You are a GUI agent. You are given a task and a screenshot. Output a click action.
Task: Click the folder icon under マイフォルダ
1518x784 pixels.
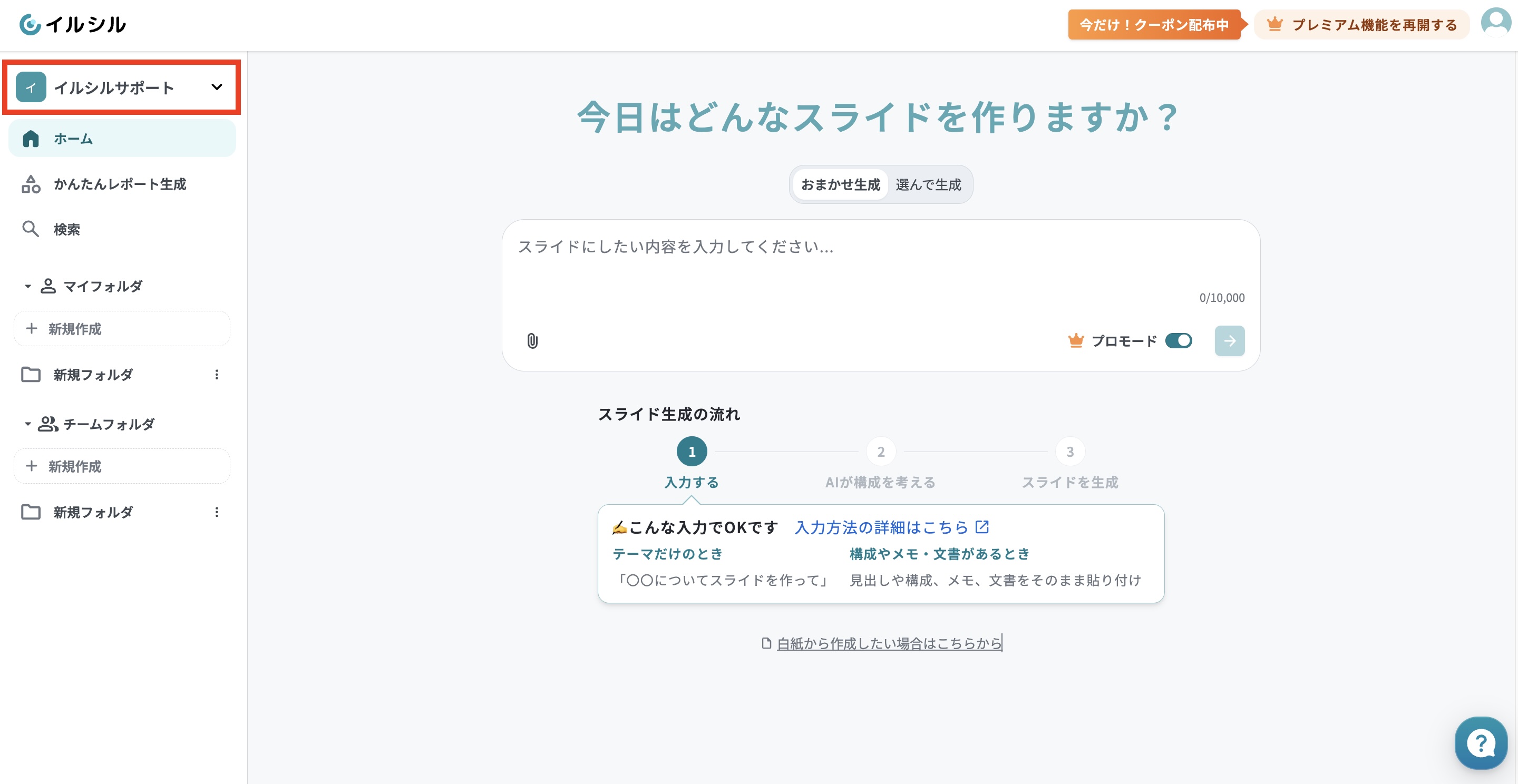coord(31,375)
